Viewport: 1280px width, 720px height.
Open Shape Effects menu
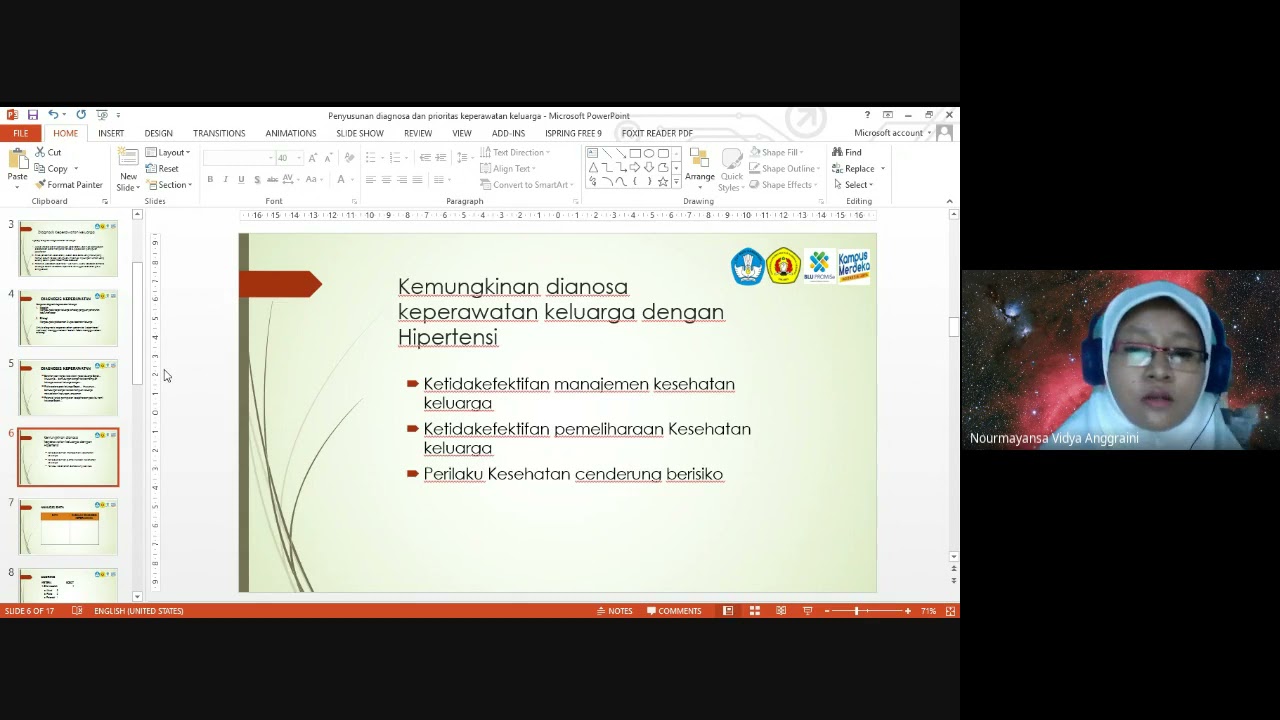[784, 184]
